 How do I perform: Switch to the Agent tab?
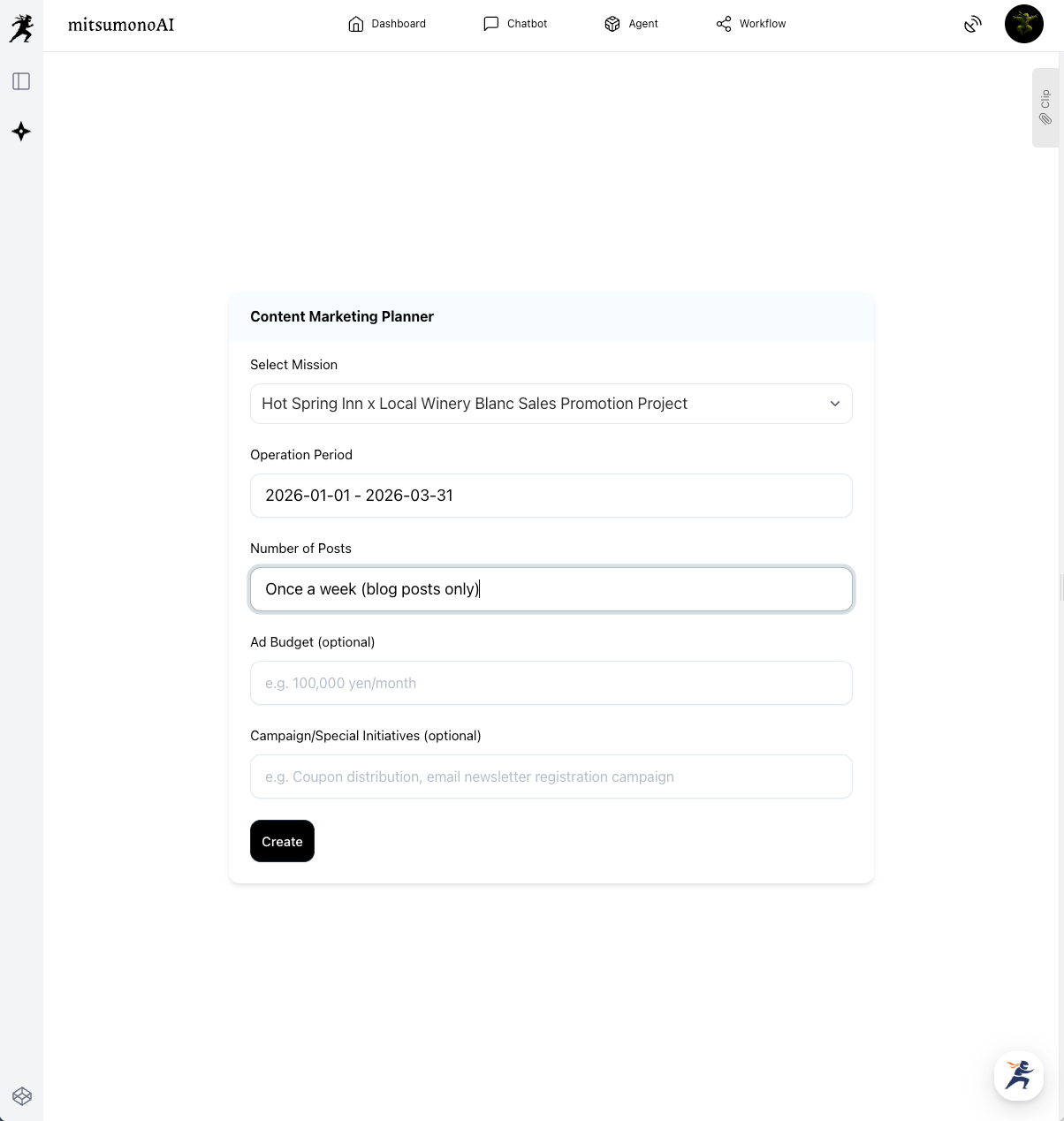click(x=631, y=24)
